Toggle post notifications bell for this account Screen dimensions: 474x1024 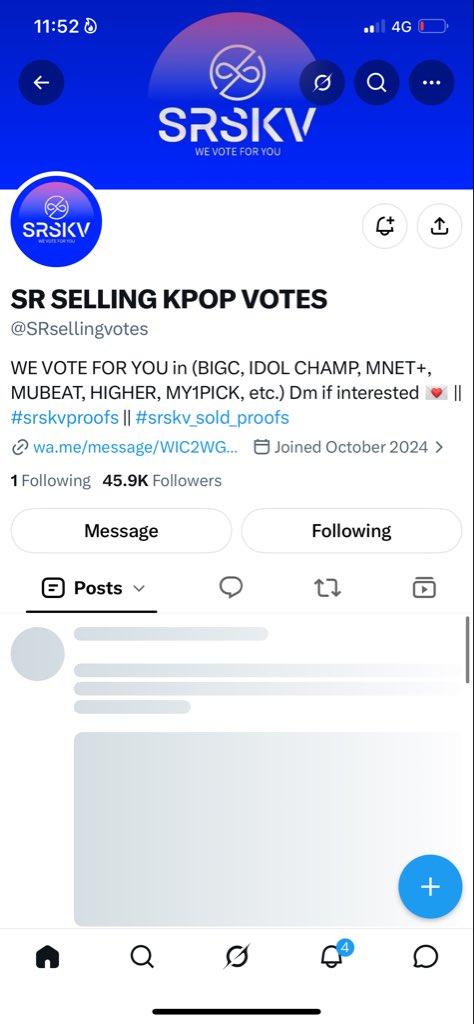[x=385, y=226]
